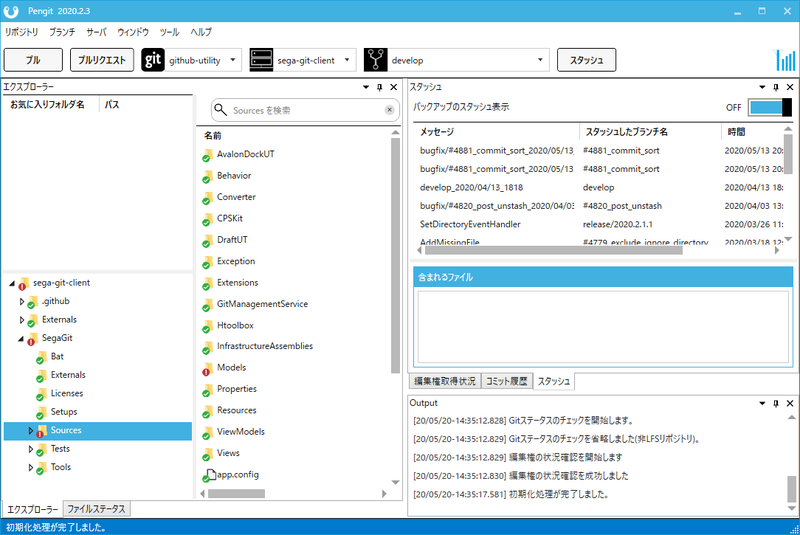Click the file list vertical scrollbar
The height and width of the screenshot is (535, 800).
point(395,255)
